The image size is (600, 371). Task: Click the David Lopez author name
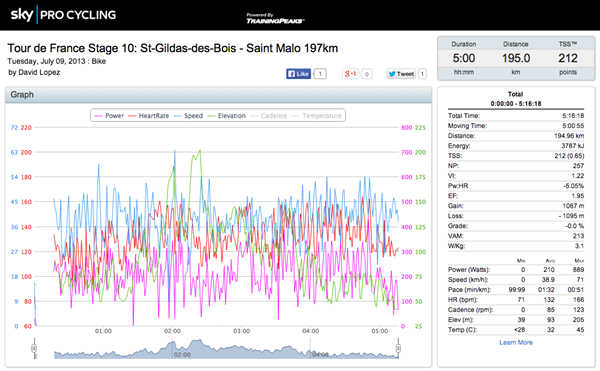pyautogui.click(x=39, y=72)
